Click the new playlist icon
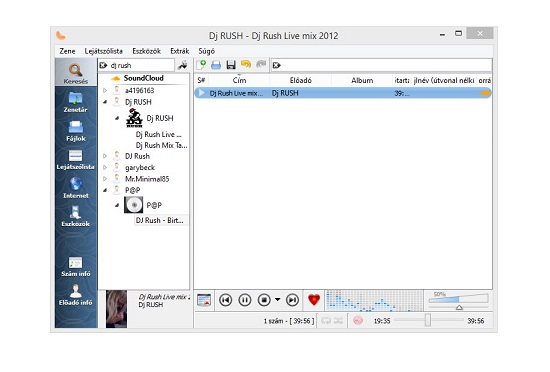This screenshot has height=372, width=550. (x=201, y=65)
